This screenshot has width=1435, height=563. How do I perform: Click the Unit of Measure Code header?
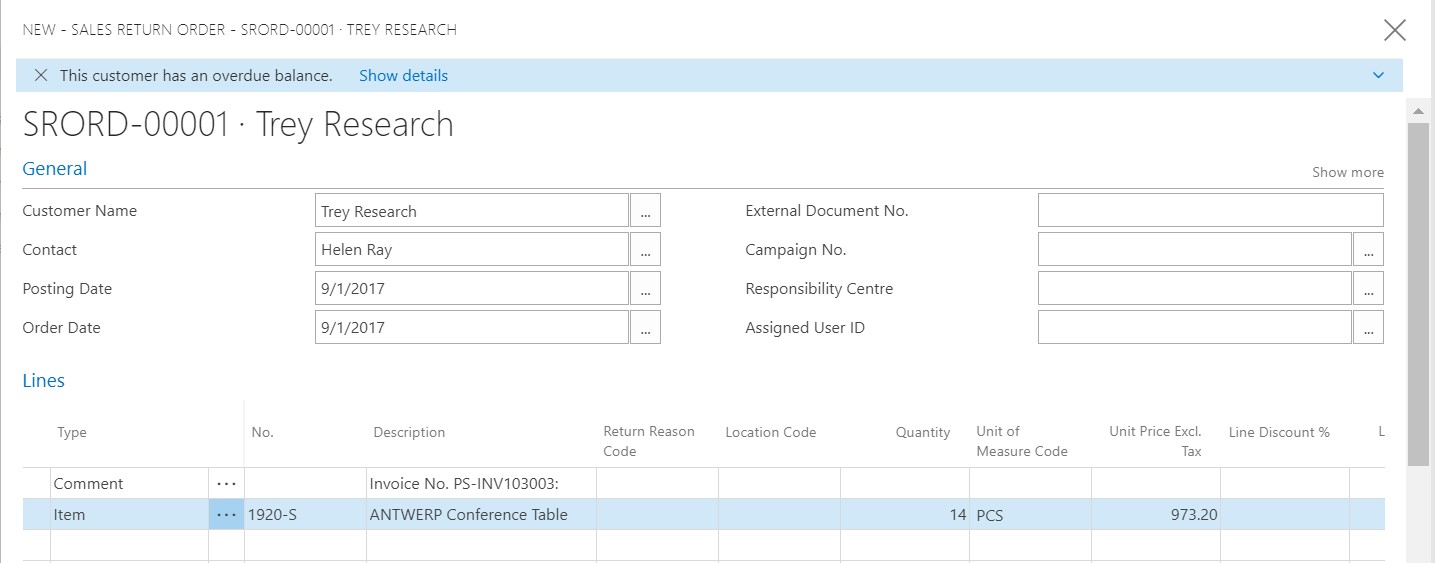pos(1022,441)
